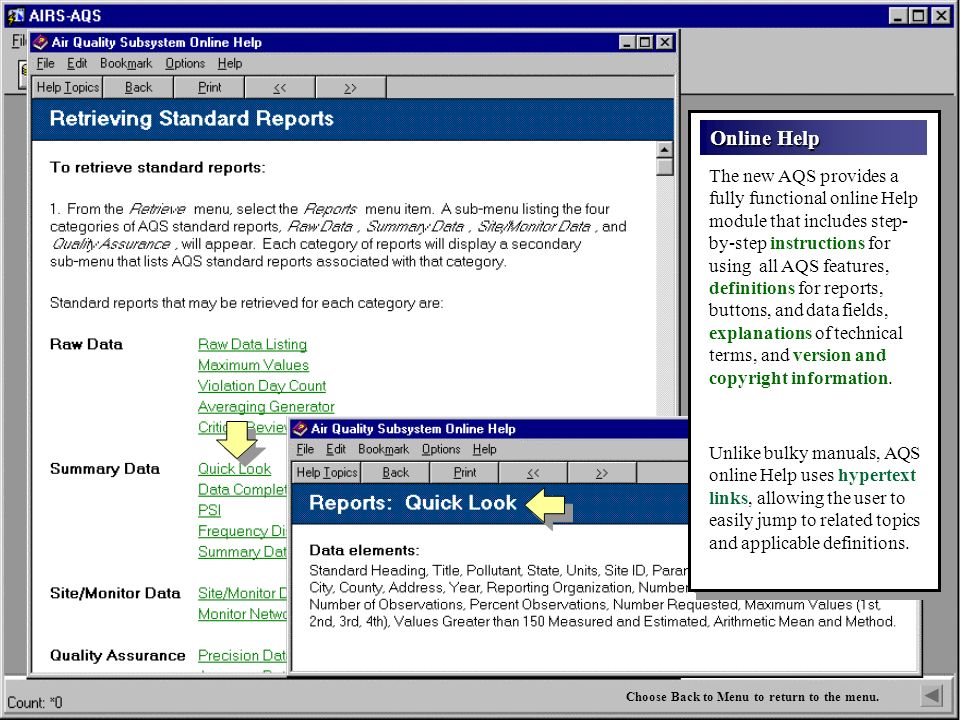Click the 'Retrieving Standard Reports' topic title
The width and height of the screenshot is (960, 720).
tap(192, 118)
